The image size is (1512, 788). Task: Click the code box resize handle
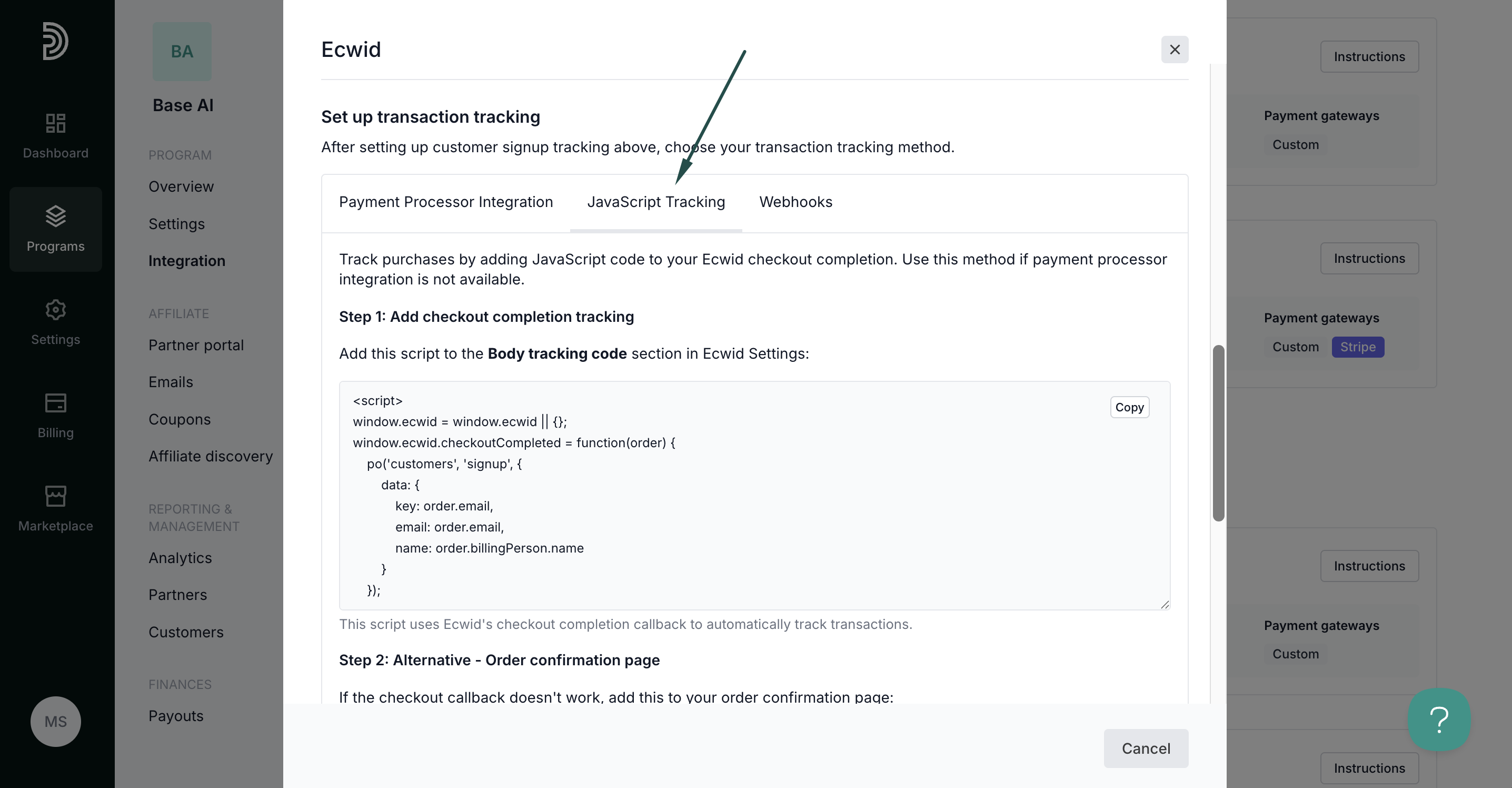coord(1165,604)
